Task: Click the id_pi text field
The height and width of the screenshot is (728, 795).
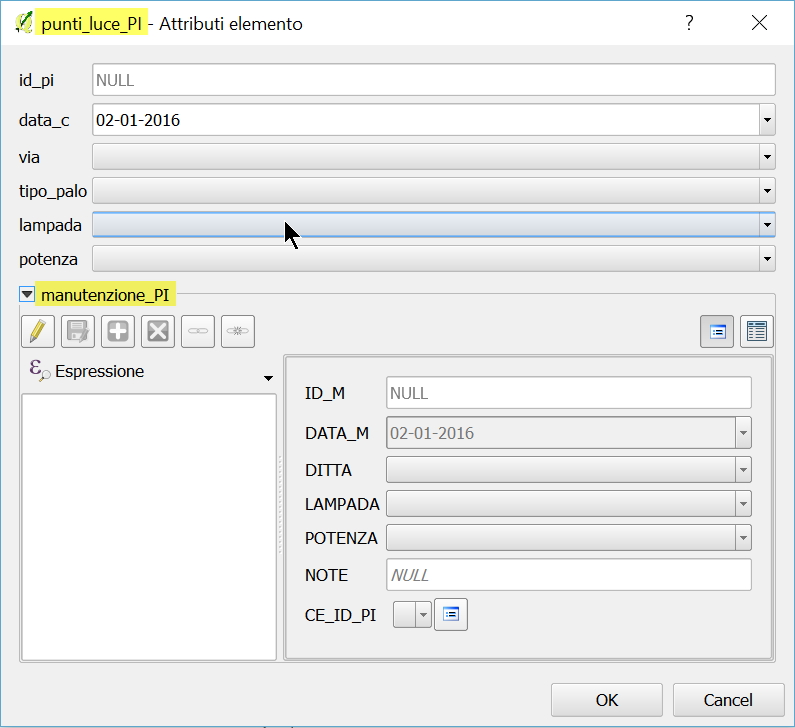Action: (x=433, y=80)
